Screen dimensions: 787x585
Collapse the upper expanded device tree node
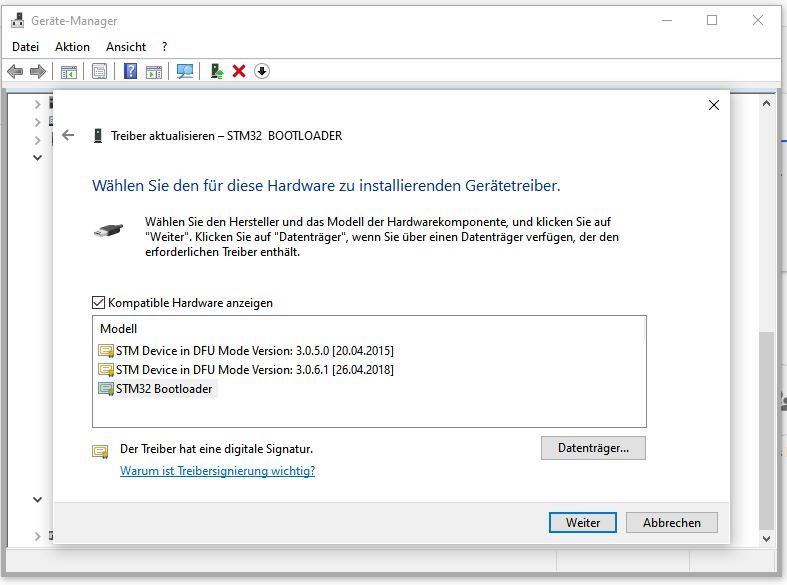(38, 158)
